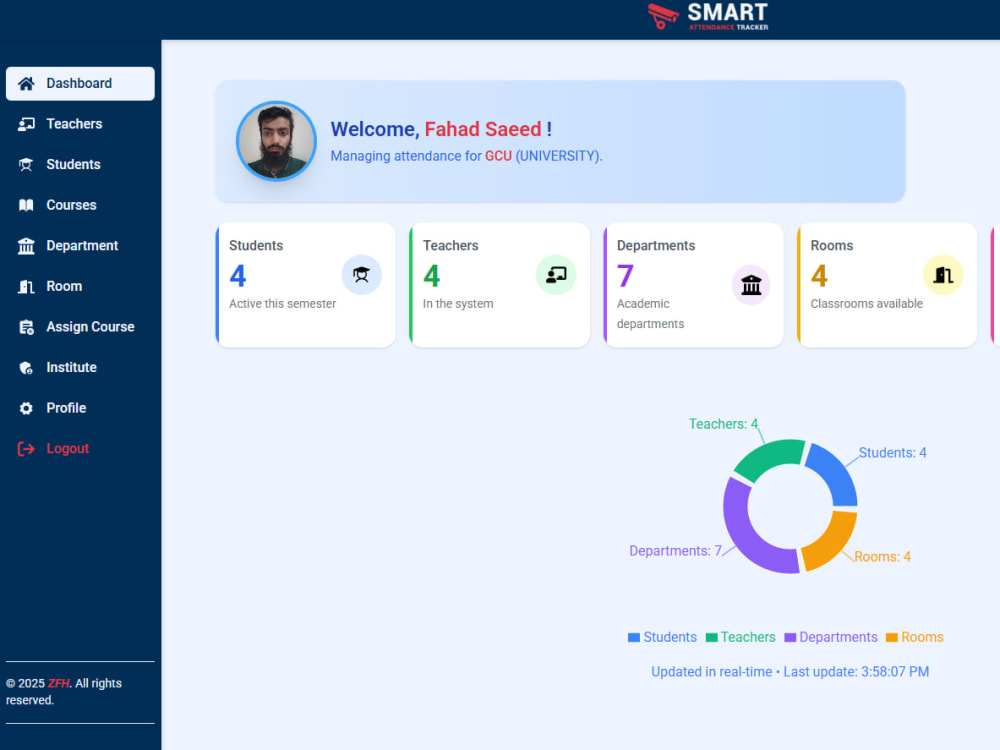Click the green Teachers legend swatch
This screenshot has height=750, width=1000.
pos(711,638)
